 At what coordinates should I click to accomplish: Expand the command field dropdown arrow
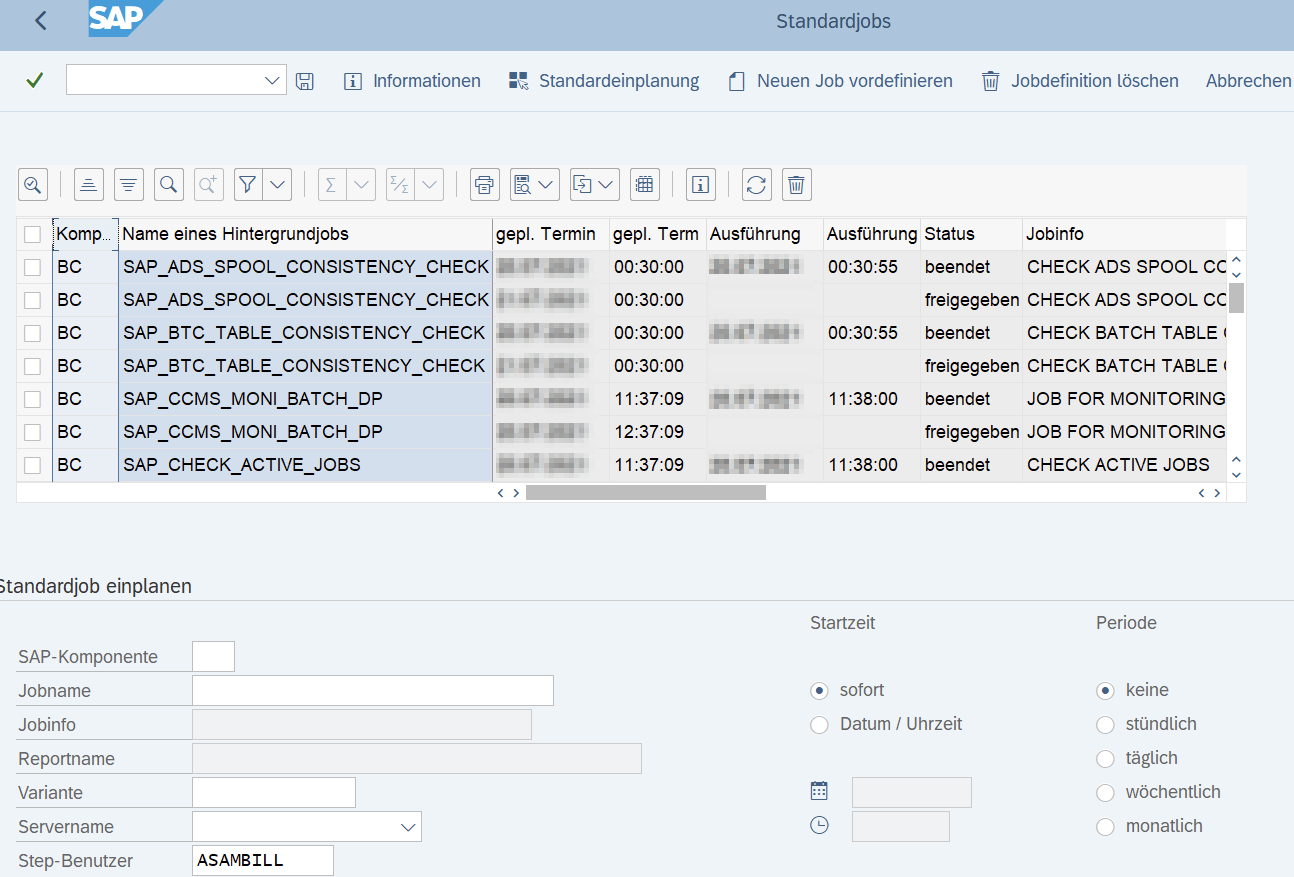273,80
